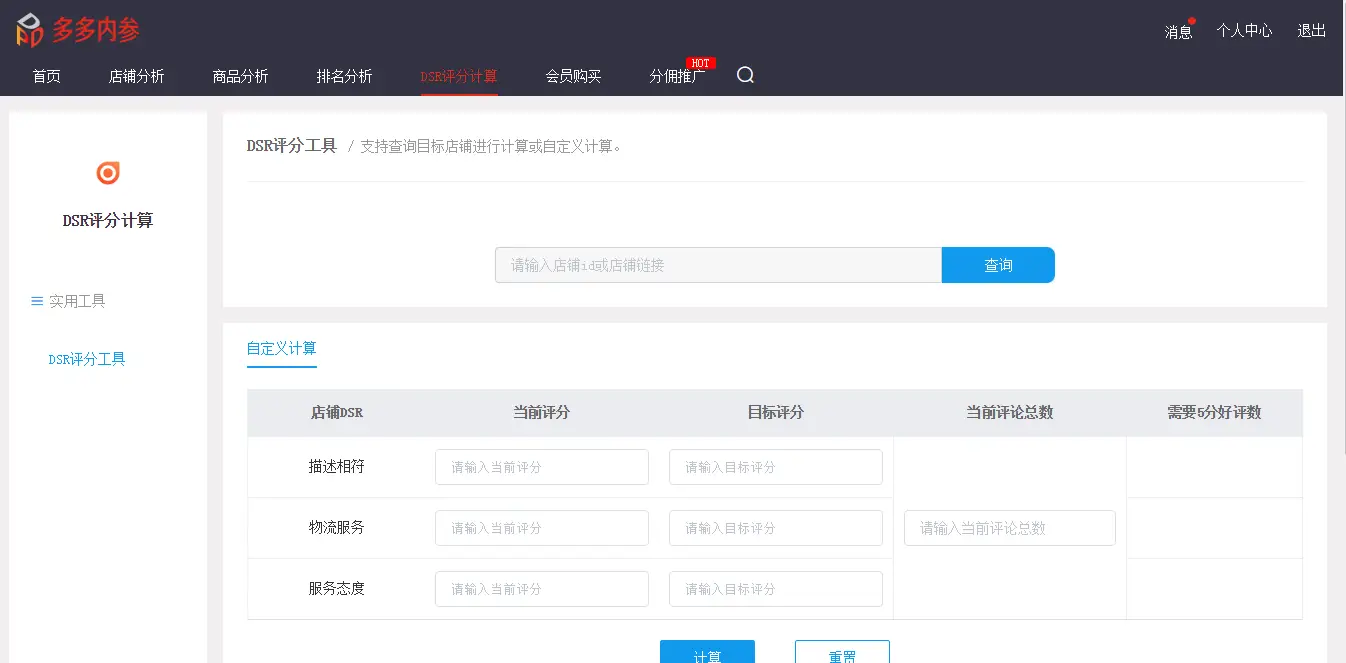Click the blue 查询 button
Screen dimensions: 1346x663
(x=998, y=264)
